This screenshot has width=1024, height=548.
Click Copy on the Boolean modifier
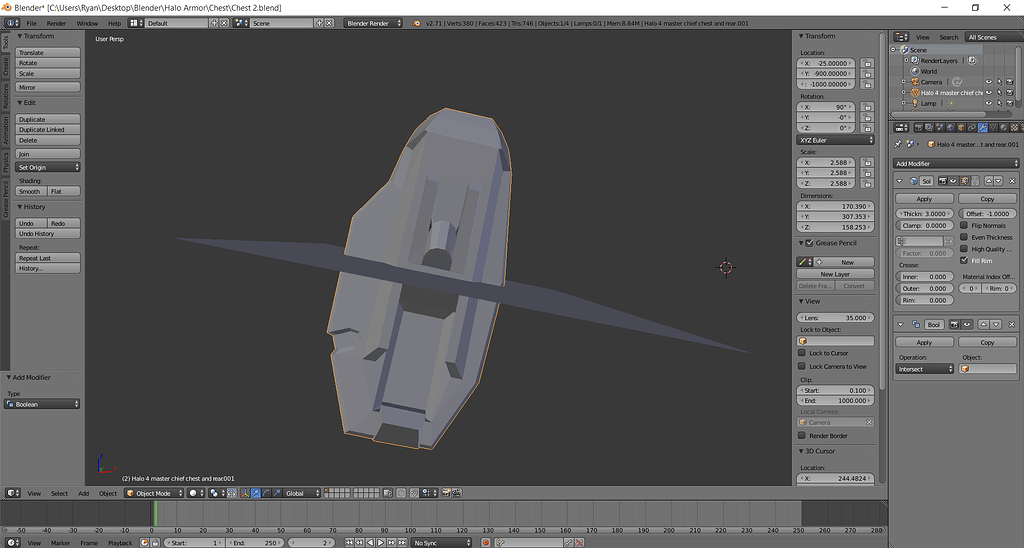point(987,342)
